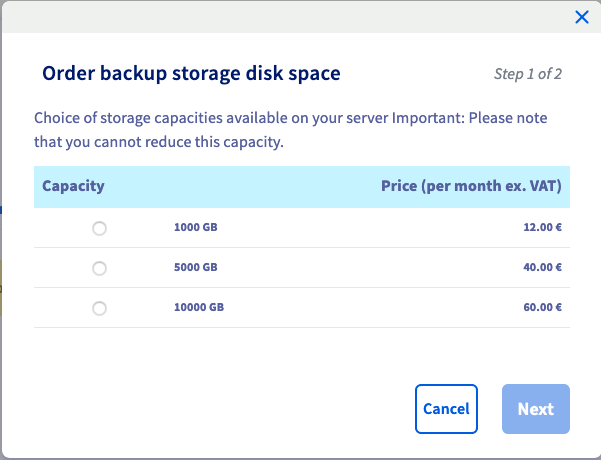Click the Price per month column header

(471, 186)
